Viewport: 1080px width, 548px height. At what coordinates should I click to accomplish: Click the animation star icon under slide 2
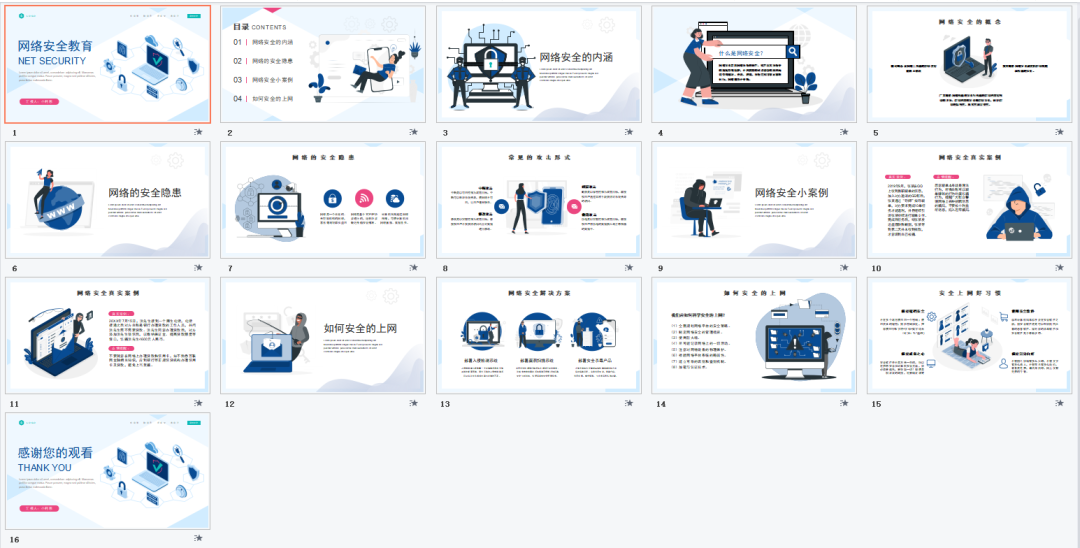click(x=414, y=132)
